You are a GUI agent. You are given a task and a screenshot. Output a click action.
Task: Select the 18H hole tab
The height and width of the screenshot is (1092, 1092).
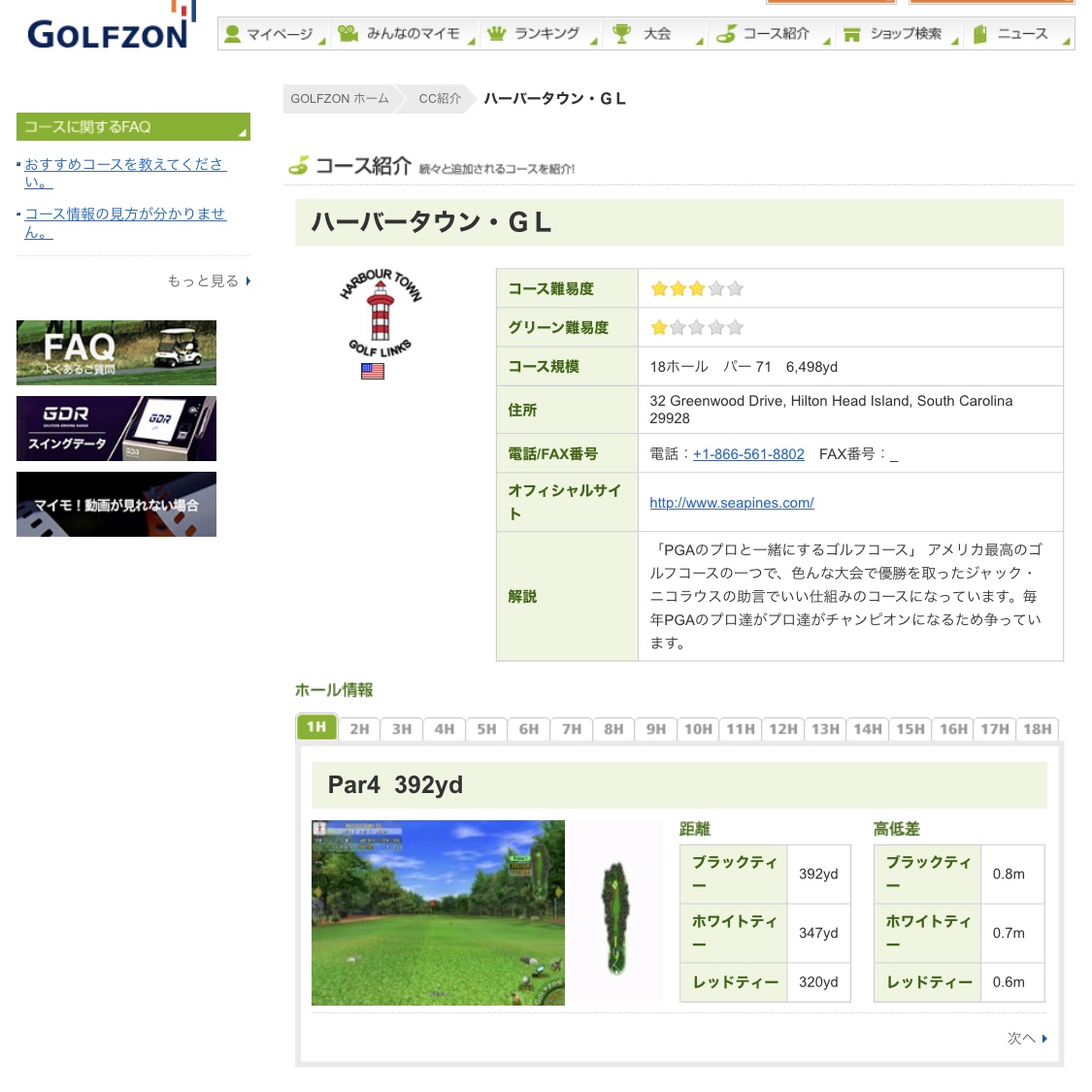click(x=1038, y=728)
